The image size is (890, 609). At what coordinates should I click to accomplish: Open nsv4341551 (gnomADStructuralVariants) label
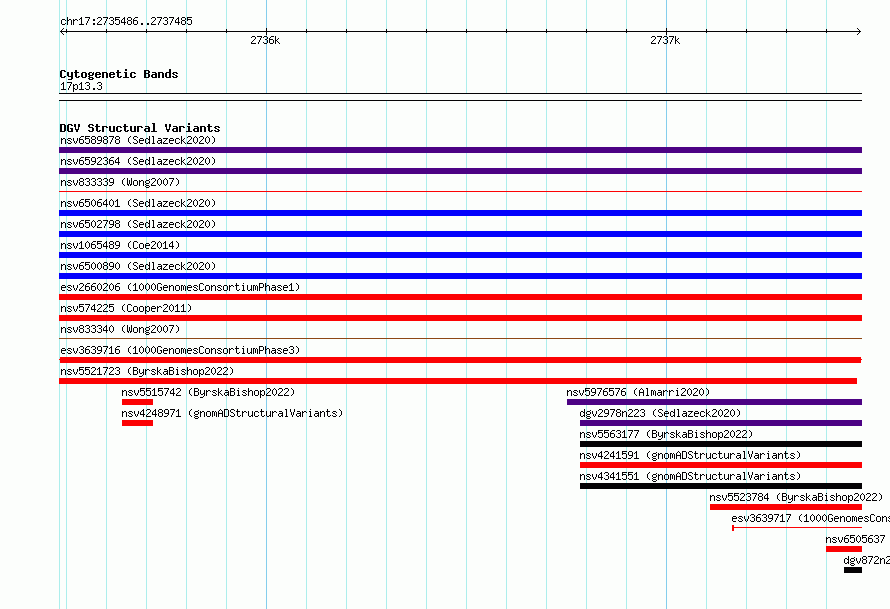click(690, 476)
